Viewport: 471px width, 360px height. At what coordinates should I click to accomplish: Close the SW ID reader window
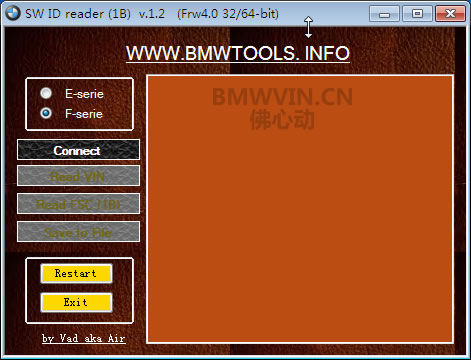click(x=450, y=14)
